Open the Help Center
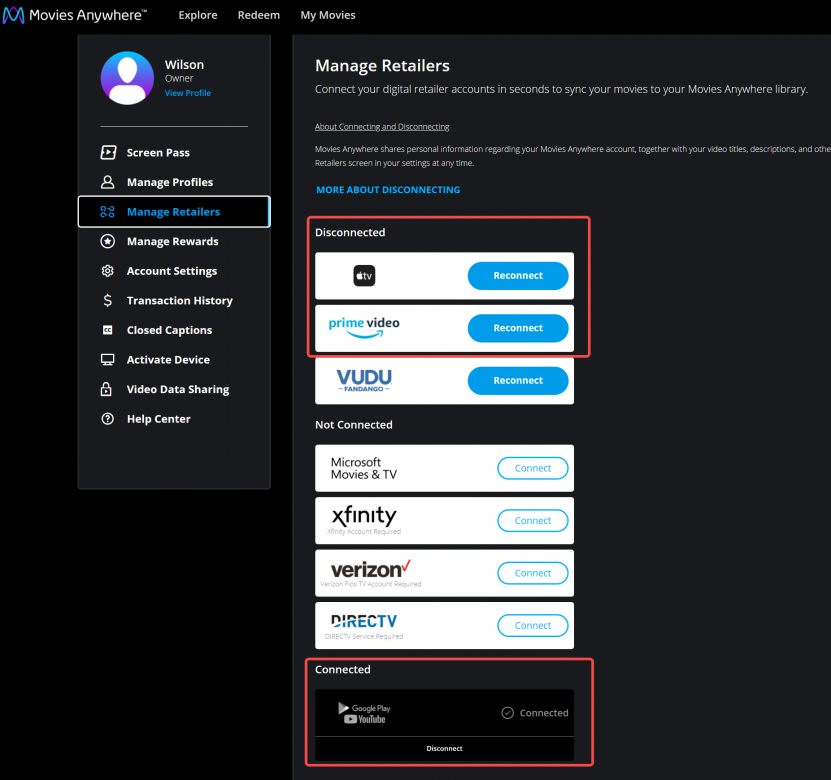Image resolution: width=831 pixels, height=780 pixels. pos(158,419)
